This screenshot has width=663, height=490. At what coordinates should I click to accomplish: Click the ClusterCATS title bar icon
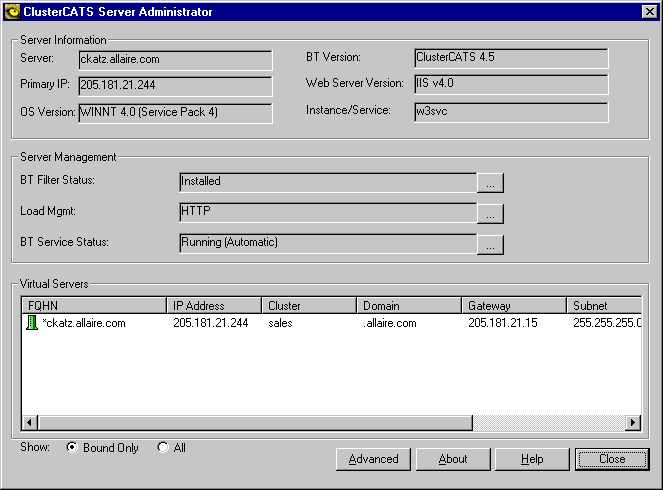13,12
